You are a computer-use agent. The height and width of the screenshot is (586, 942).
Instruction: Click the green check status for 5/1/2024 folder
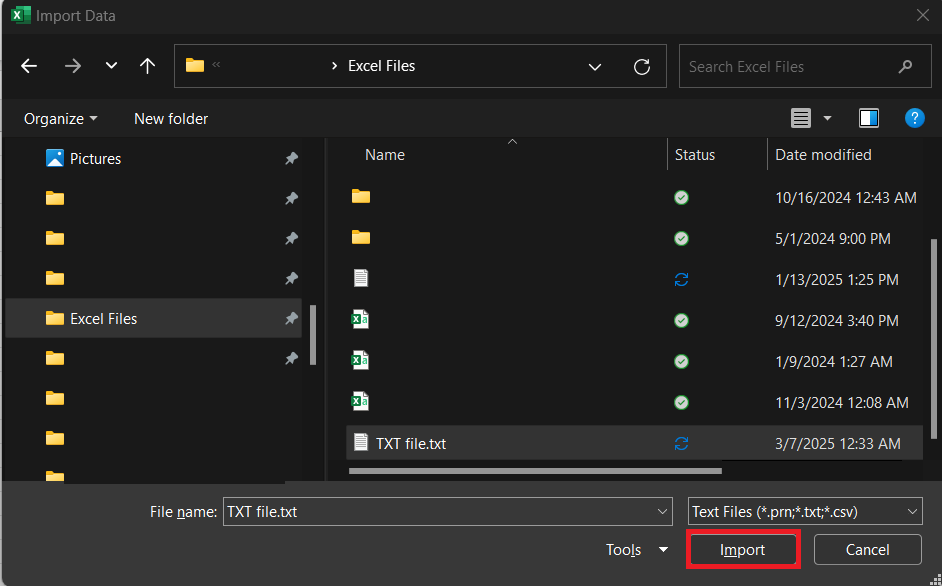(x=681, y=239)
